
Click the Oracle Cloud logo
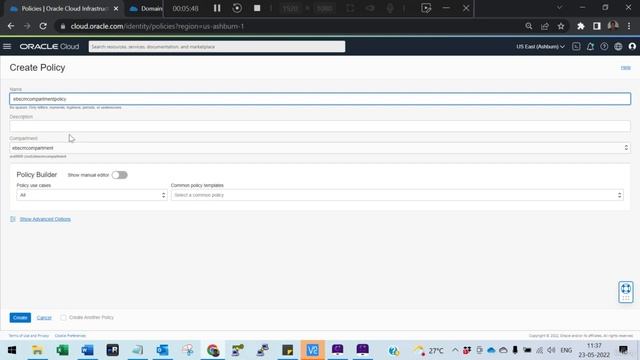pos(49,47)
